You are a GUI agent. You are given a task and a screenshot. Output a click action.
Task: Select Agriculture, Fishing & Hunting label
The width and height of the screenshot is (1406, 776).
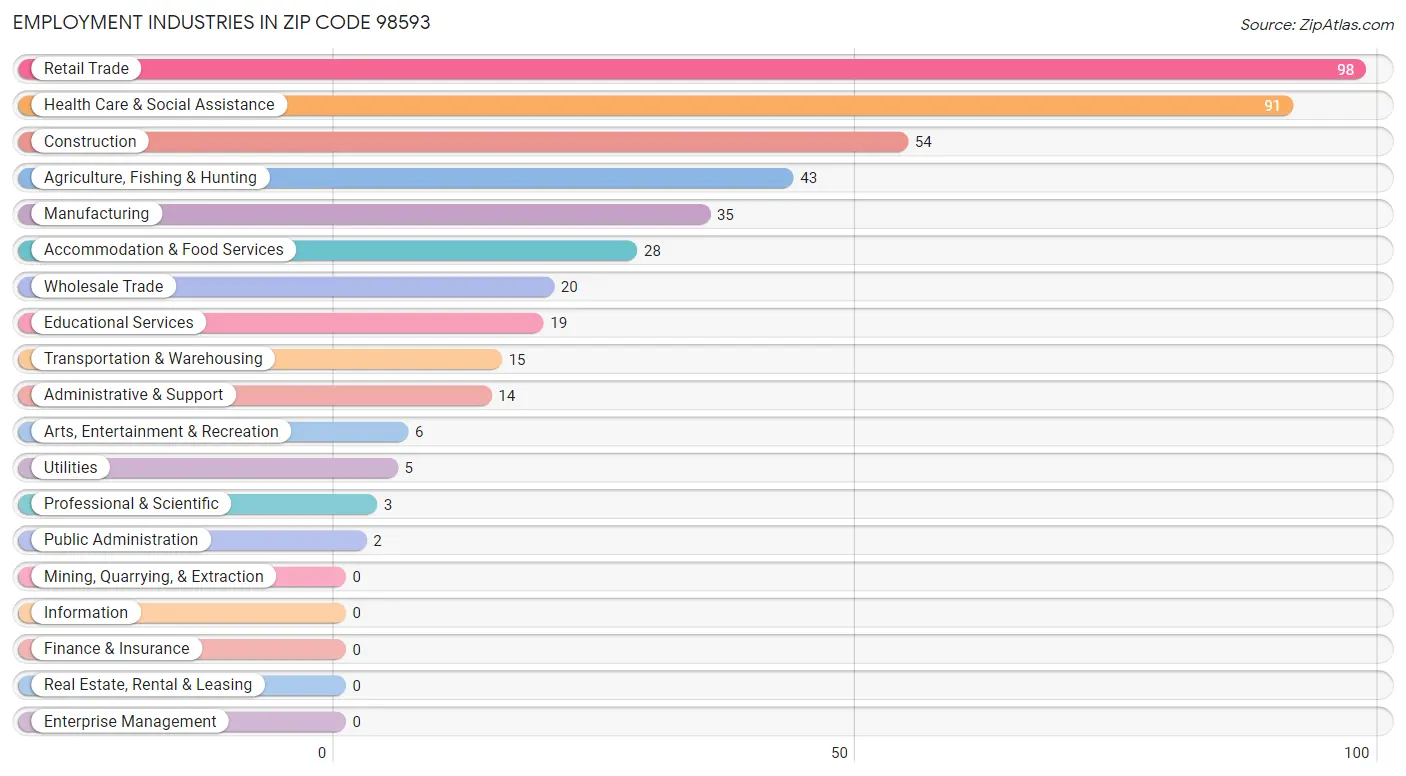pos(150,178)
